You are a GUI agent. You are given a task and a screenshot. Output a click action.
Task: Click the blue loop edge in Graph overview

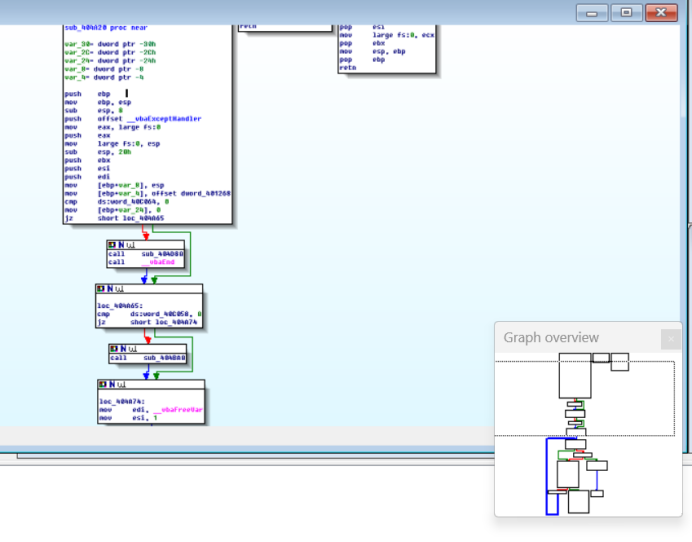[547, 476]
